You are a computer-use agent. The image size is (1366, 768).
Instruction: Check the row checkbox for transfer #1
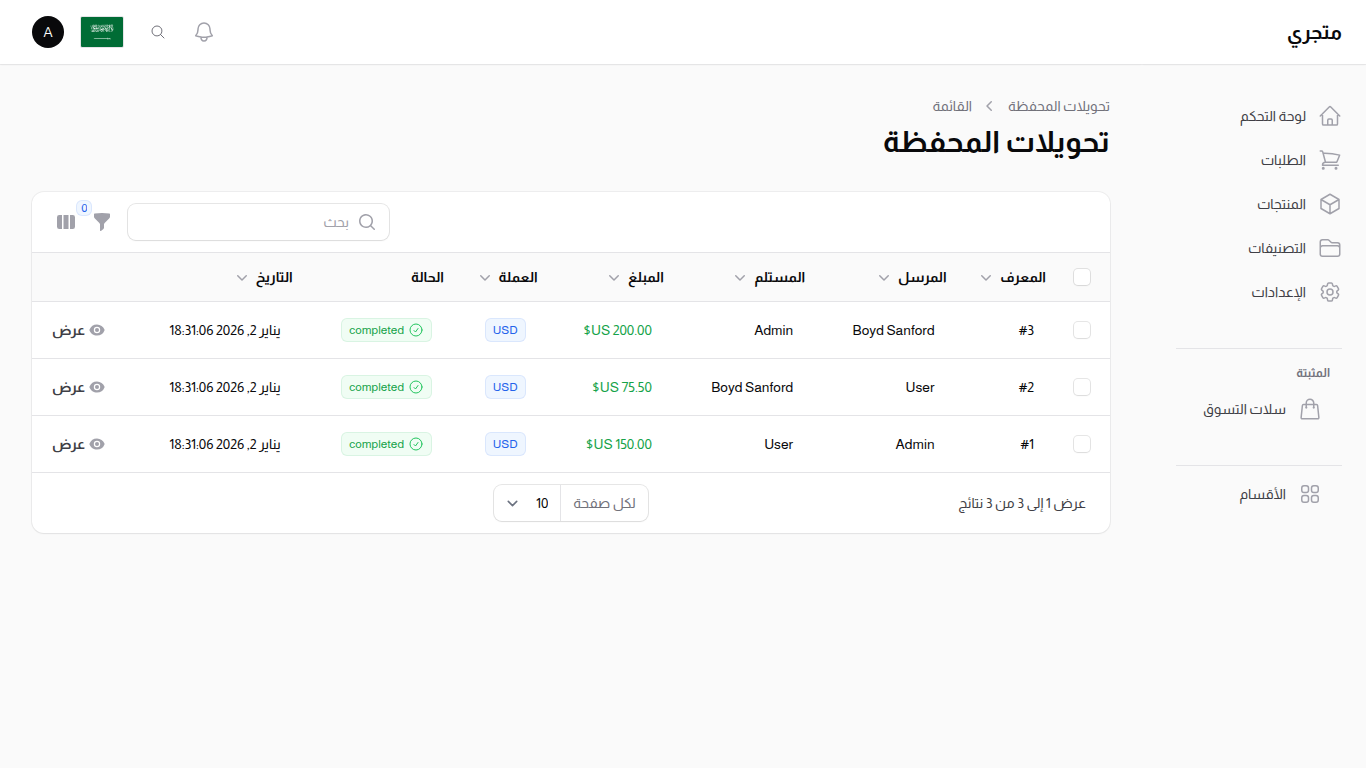coord(1081,444)
